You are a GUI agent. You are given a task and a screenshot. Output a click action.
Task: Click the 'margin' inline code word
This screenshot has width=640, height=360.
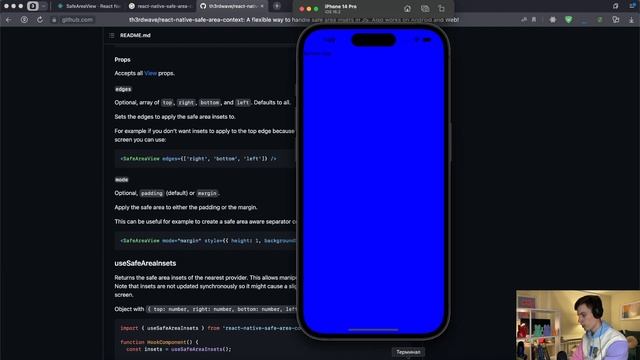pos(207,193)
